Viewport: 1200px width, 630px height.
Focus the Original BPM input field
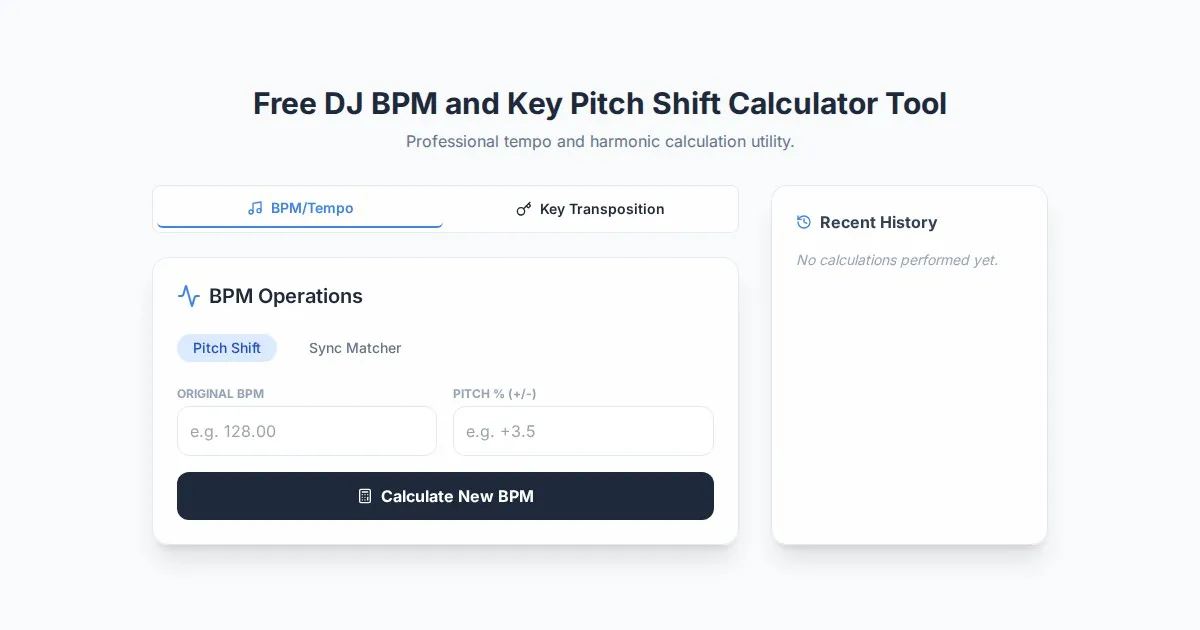[307, 431]
